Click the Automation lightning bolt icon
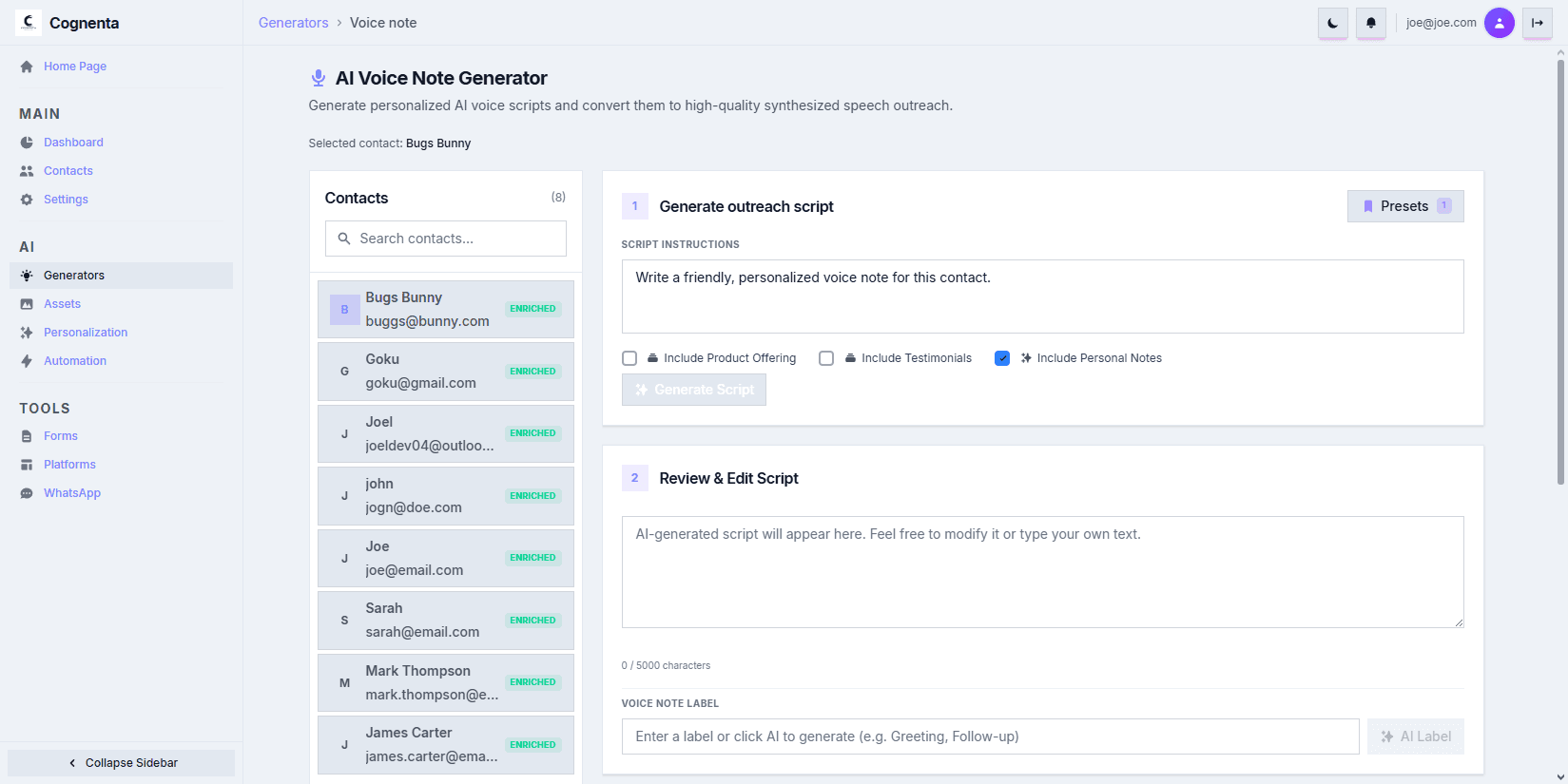 (27, 361)
